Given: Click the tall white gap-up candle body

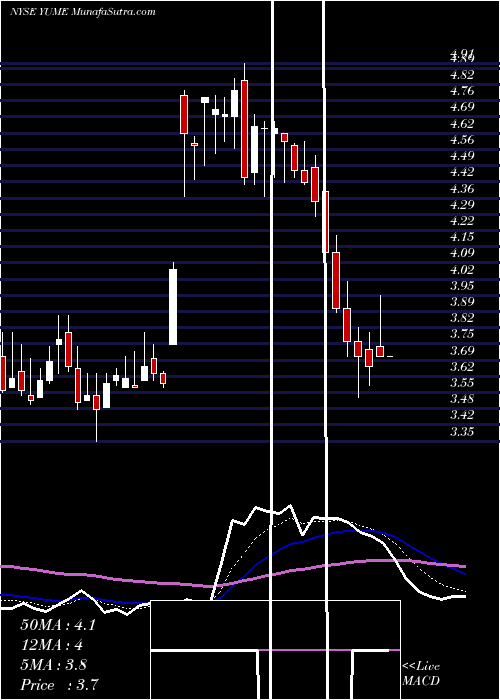Looking at the screenshot, I should (x=173, y=307).
